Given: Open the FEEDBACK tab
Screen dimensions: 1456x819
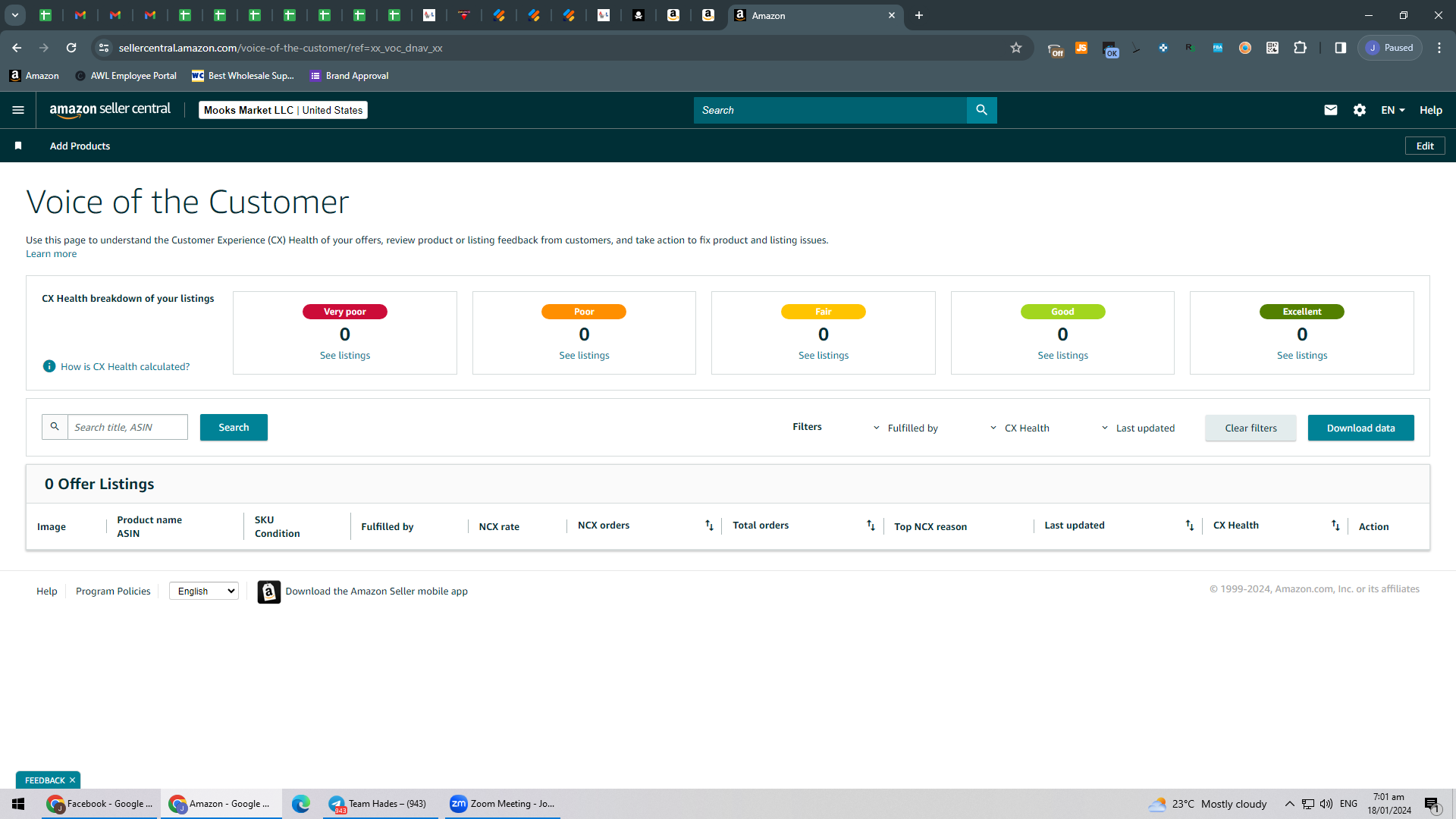Looking at the screenshot, I should coord(45,780).
